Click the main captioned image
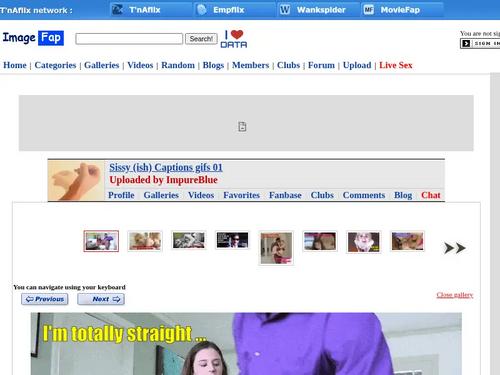 pyautogui.click(x=246, y=344)
